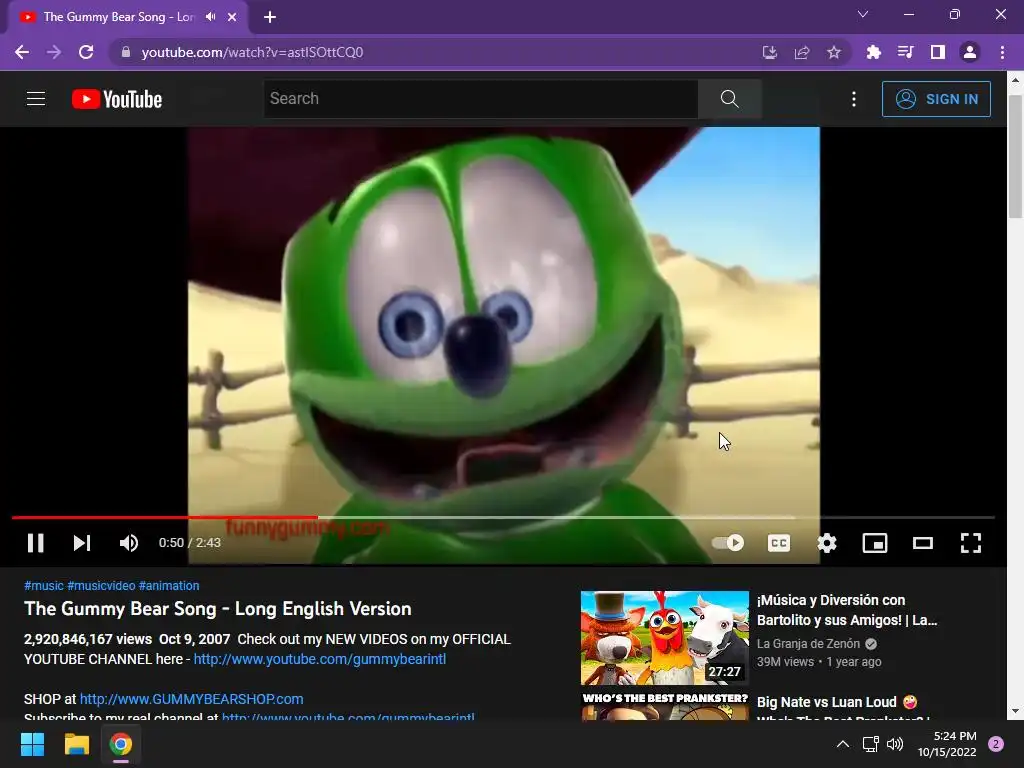Enter full screen mode
This screenshot has width=1024, height=768.
[x=970, y=543]
